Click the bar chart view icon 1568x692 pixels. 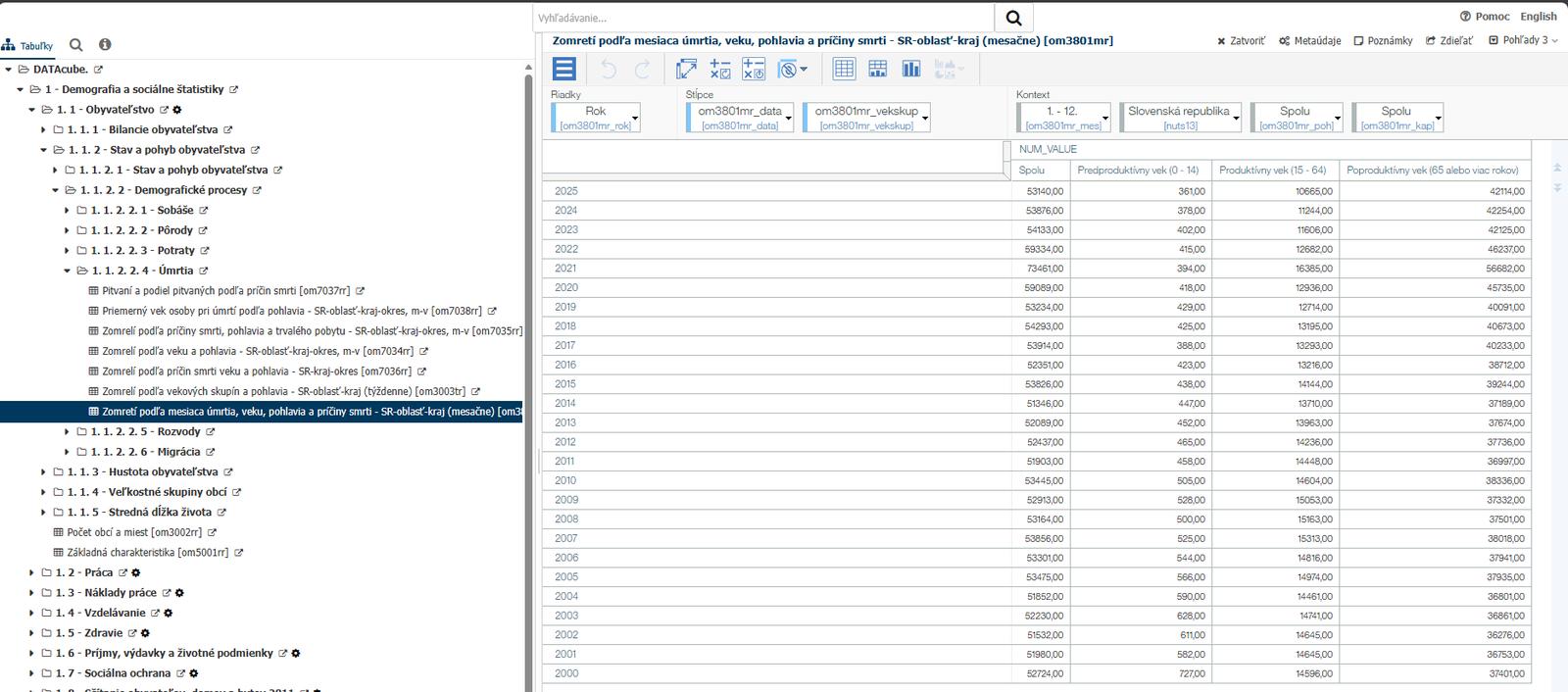click(911, 69)
